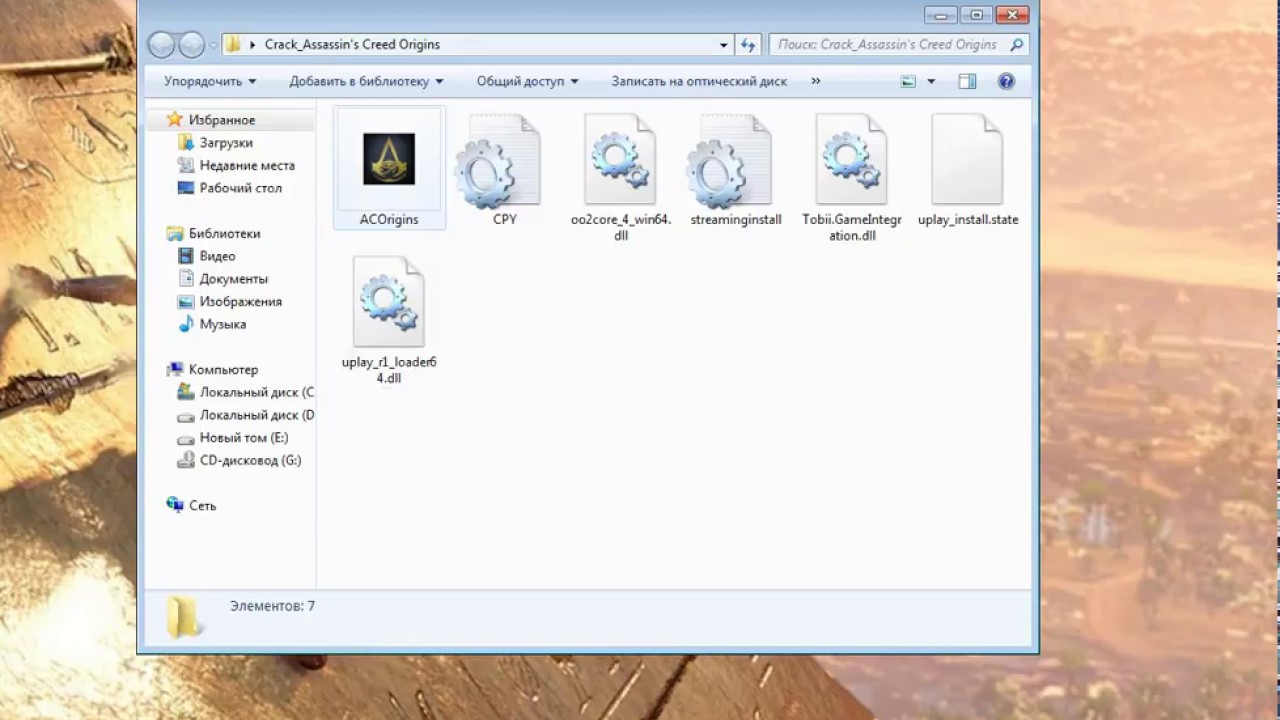This screenshot has width=1280, height=720.
Task: Open the Видео library
Action: coord(217,256)
